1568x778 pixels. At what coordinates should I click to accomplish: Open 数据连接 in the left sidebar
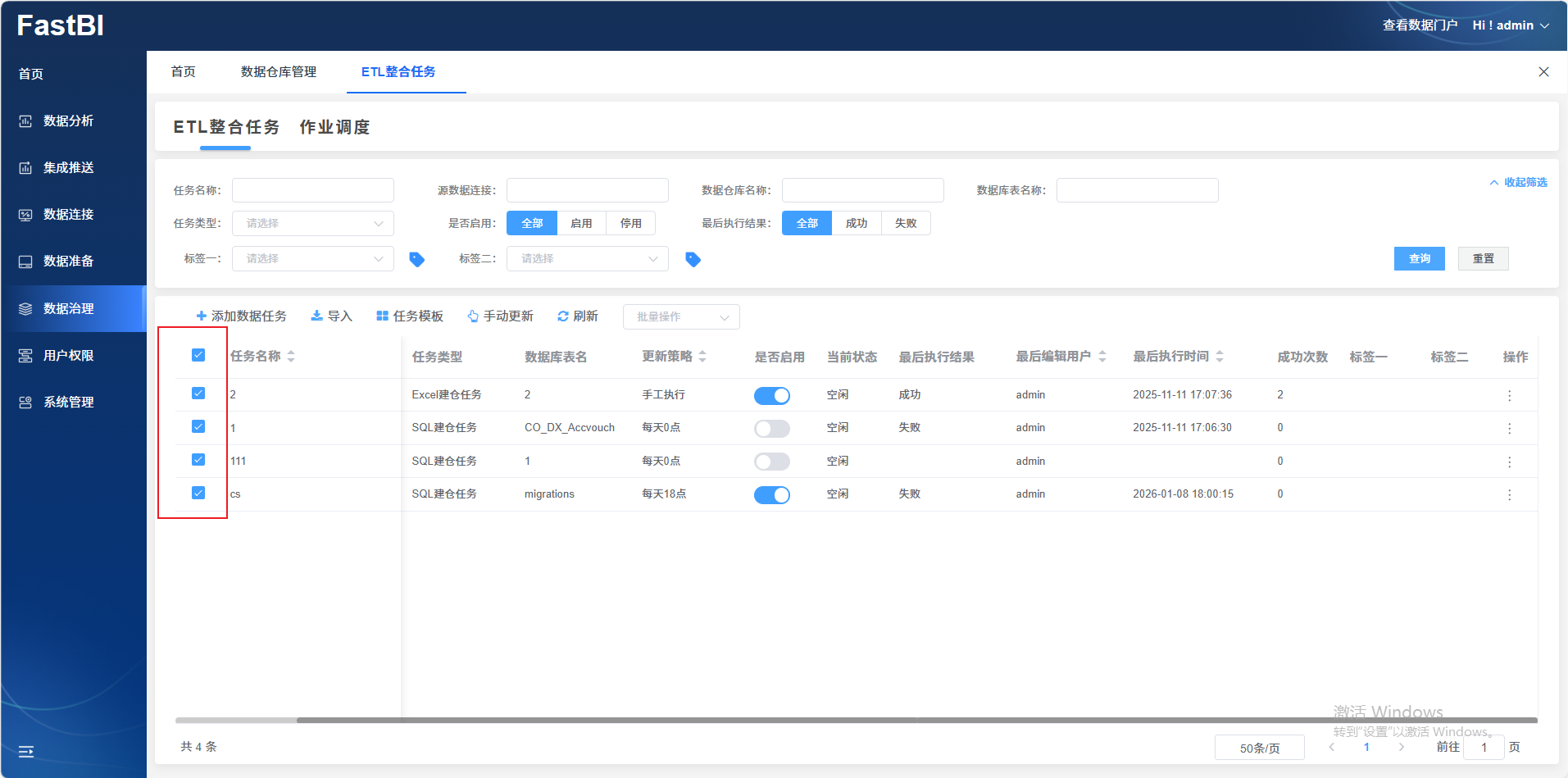coord(69,214)
